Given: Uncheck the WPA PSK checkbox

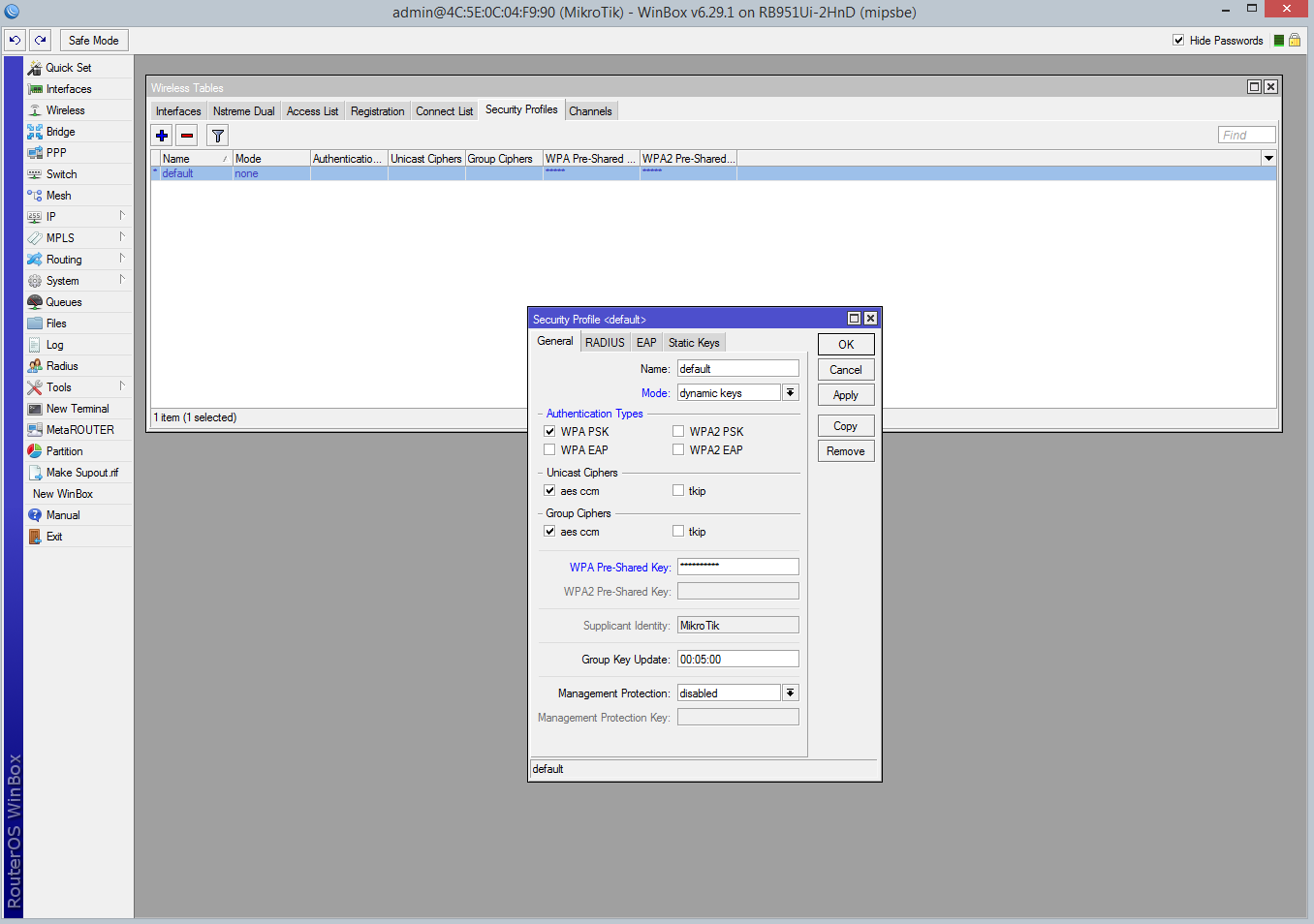Looking at the screenshot, I should point(549,432).
